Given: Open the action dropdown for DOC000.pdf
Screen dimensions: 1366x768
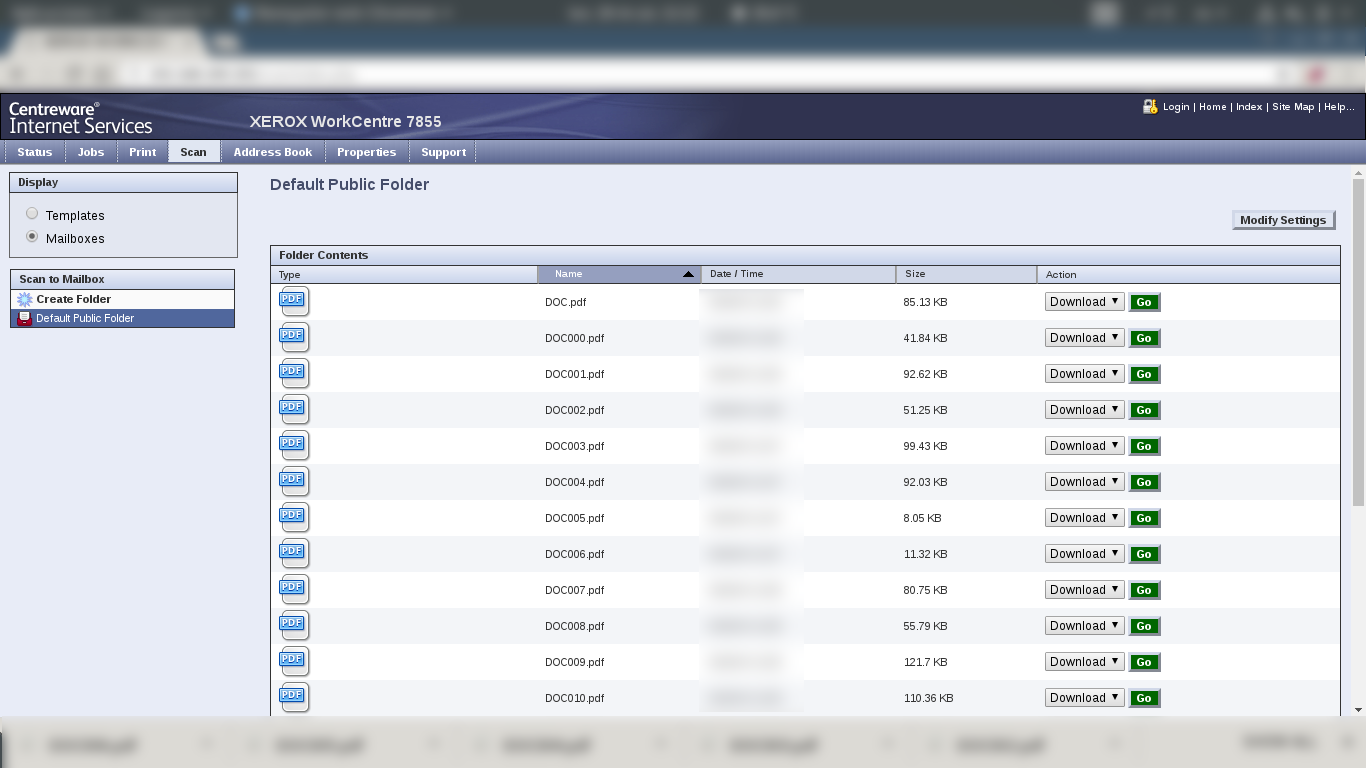Looking at the screenshot, I should (1085, 338).
